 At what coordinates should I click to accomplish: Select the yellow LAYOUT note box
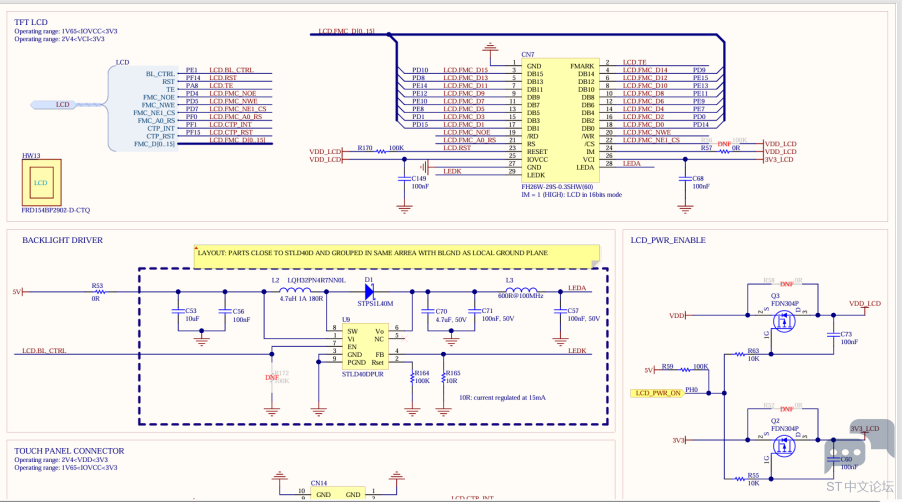point(397,257)
